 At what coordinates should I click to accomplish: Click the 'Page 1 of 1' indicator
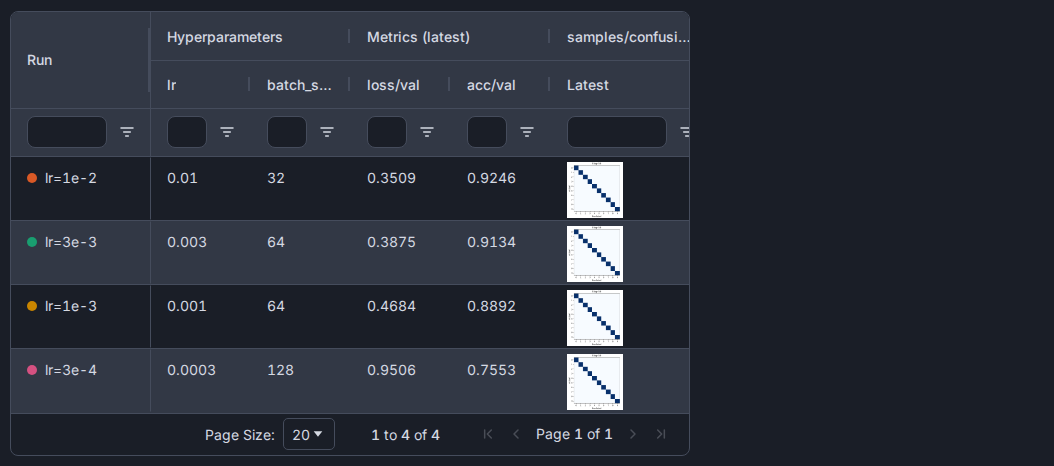[574, 434]
